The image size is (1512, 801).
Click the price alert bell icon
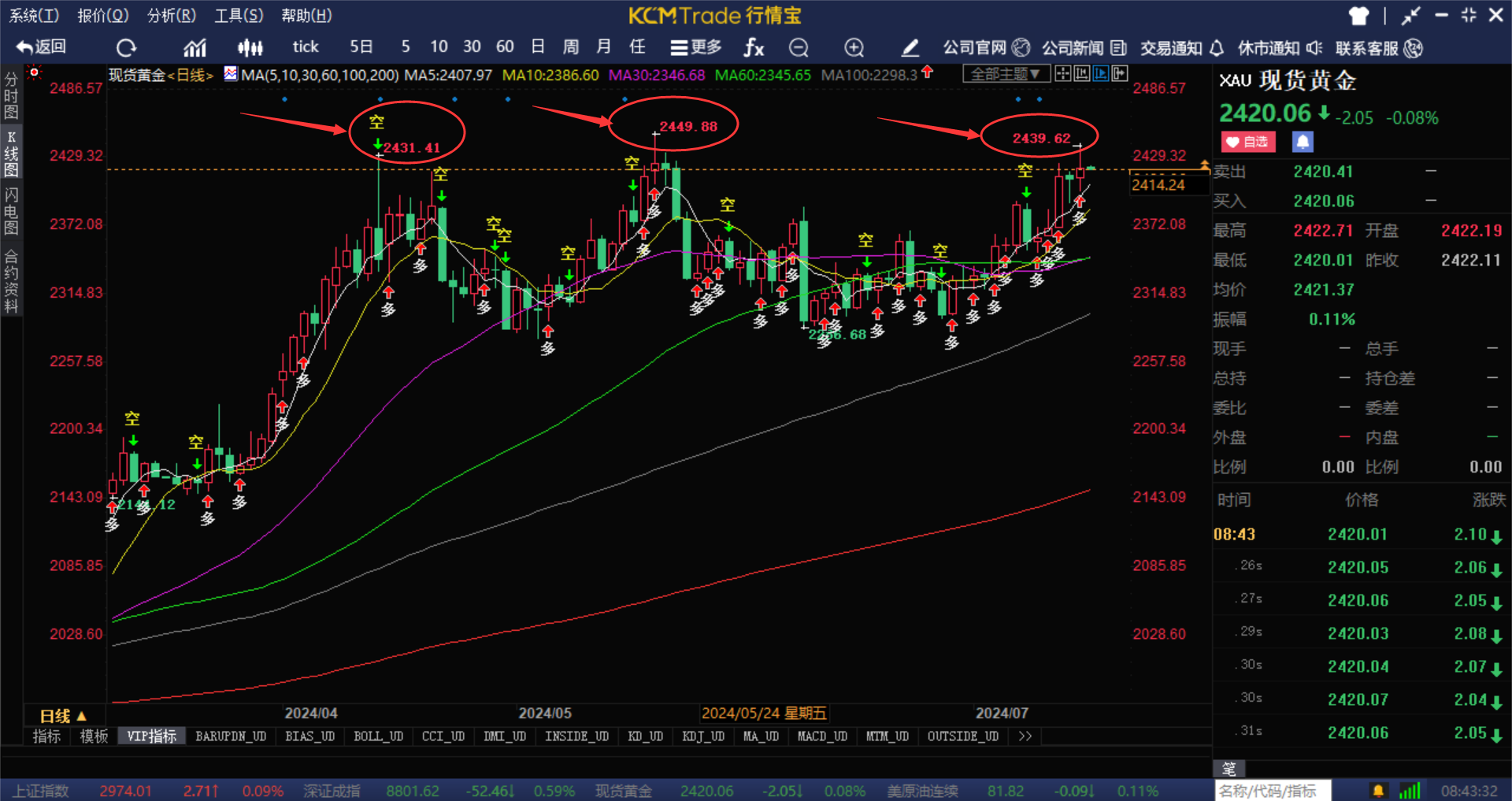[1303, 142]
